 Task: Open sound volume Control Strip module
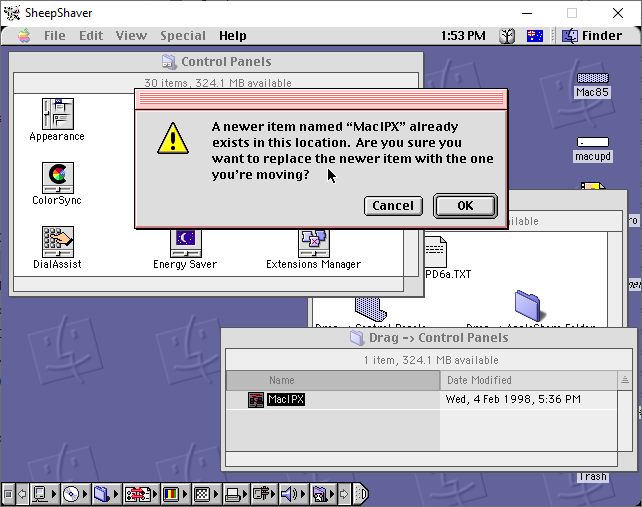(293, 494)
